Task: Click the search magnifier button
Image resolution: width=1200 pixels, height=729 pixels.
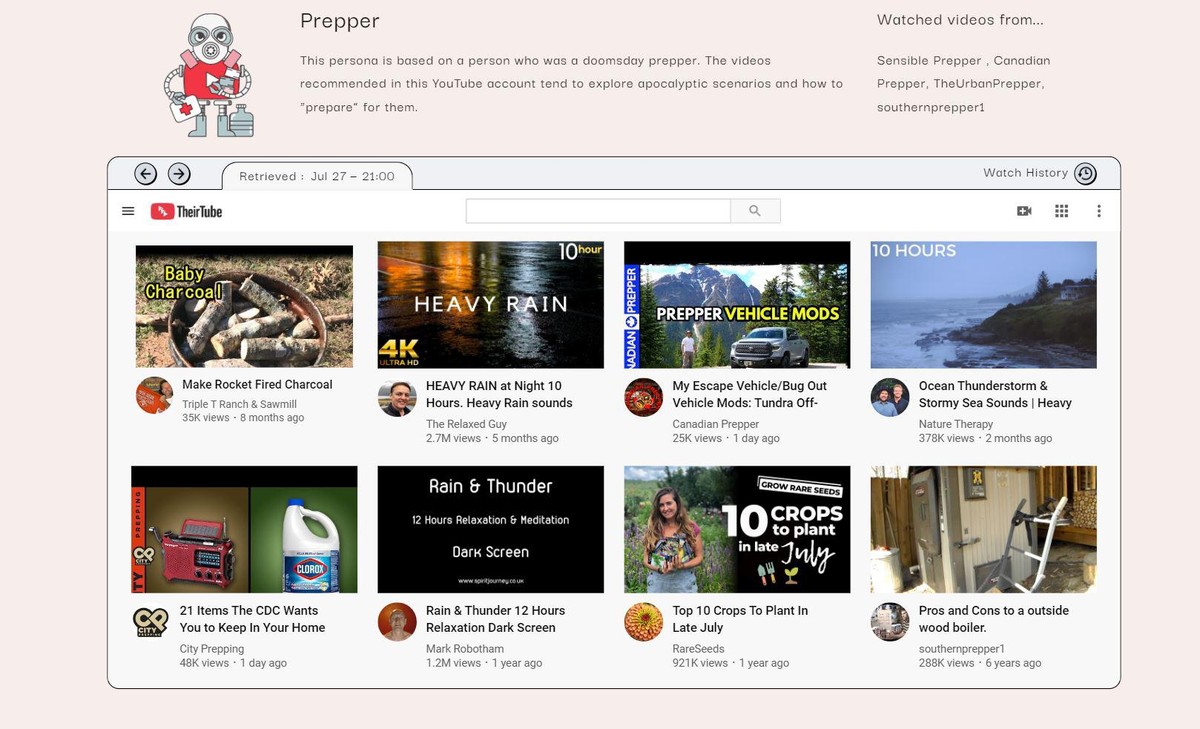Action: tap(755, 211)
